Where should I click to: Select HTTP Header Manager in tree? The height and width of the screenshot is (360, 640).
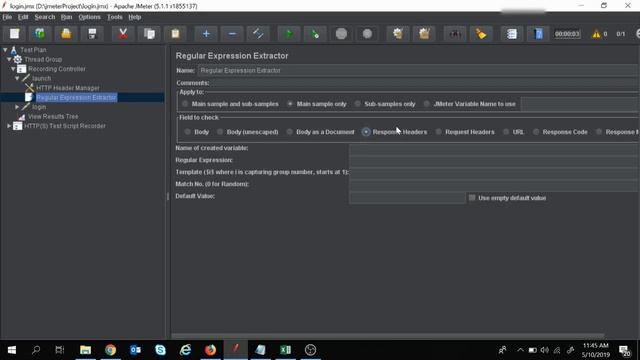click(x=68, y=88)
